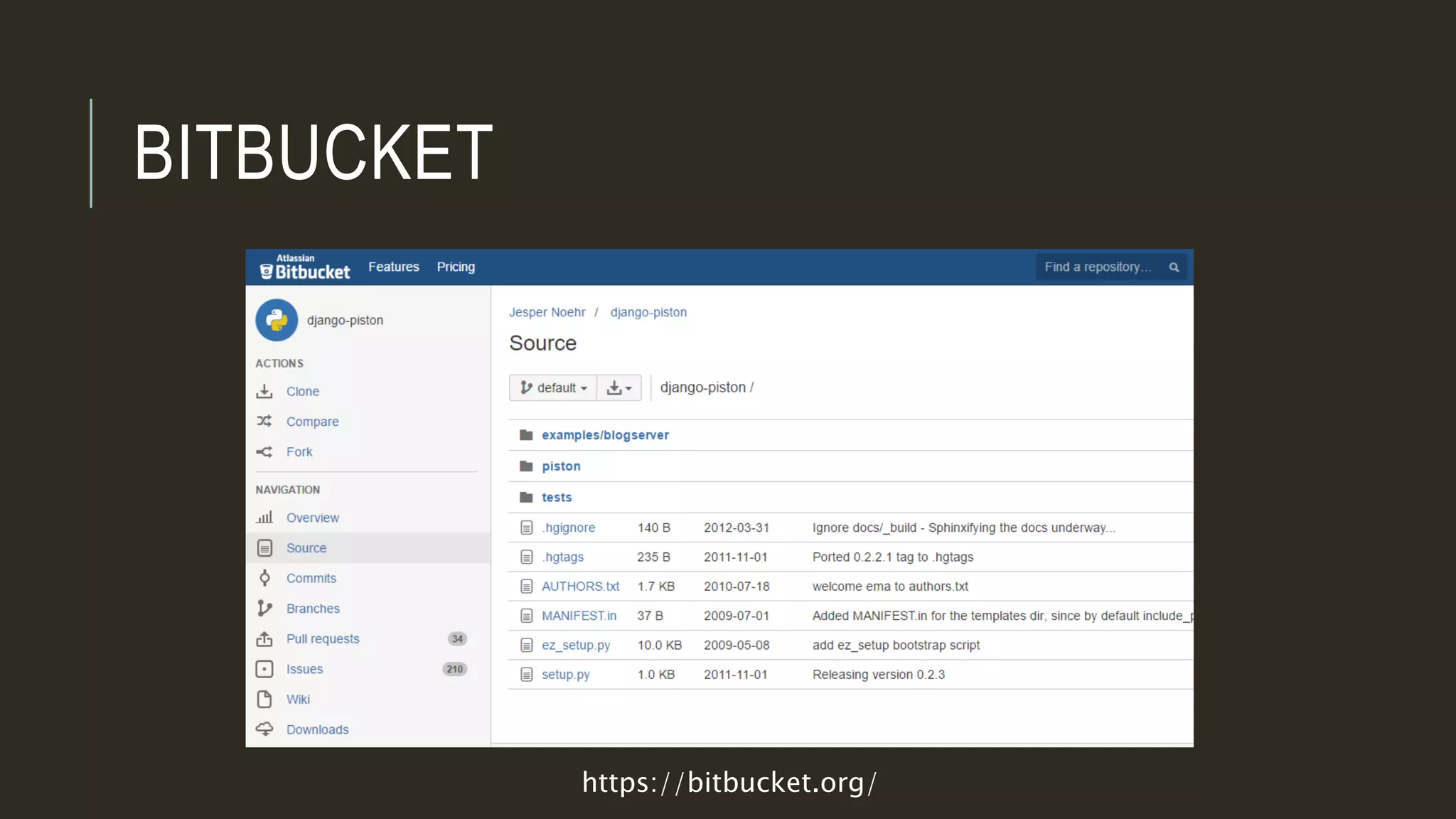Click the 2012-03-31 date cell
This screenshot has width=1456, height=819.
[737, 528]
